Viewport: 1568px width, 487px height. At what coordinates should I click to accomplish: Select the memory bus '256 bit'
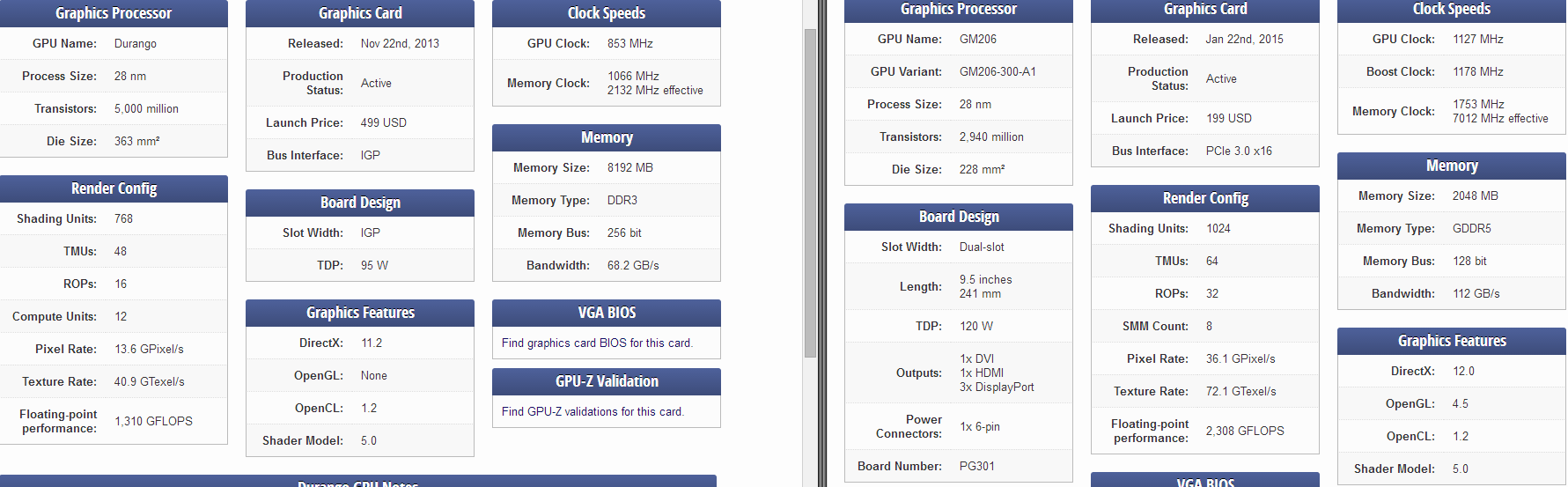click(624, 232)
